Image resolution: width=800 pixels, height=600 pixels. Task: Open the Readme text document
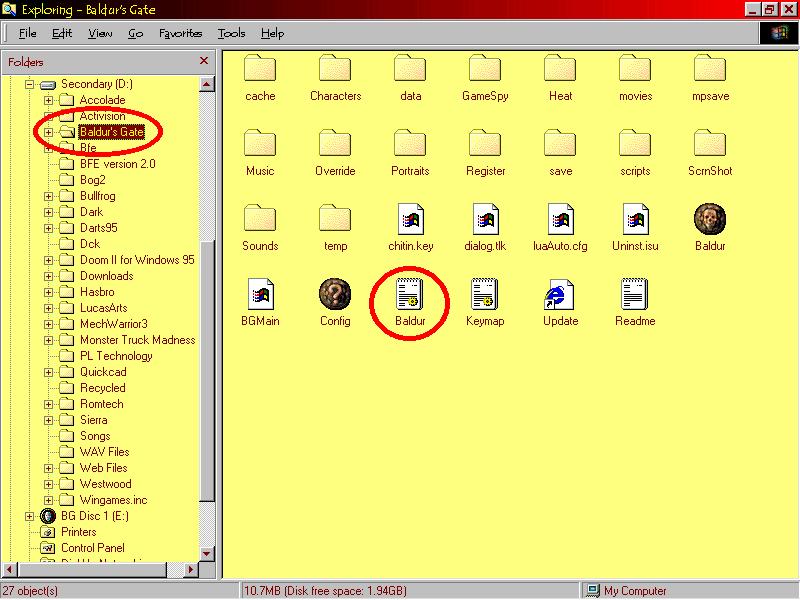[x=635, y=295]
